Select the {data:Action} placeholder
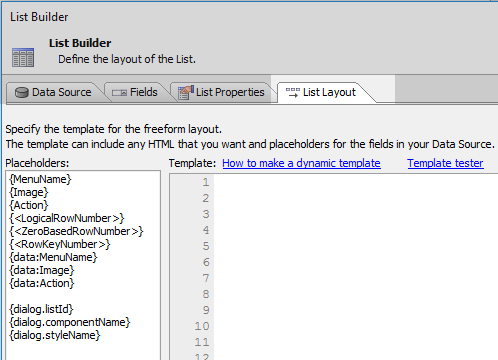 (x=42, y=283)
